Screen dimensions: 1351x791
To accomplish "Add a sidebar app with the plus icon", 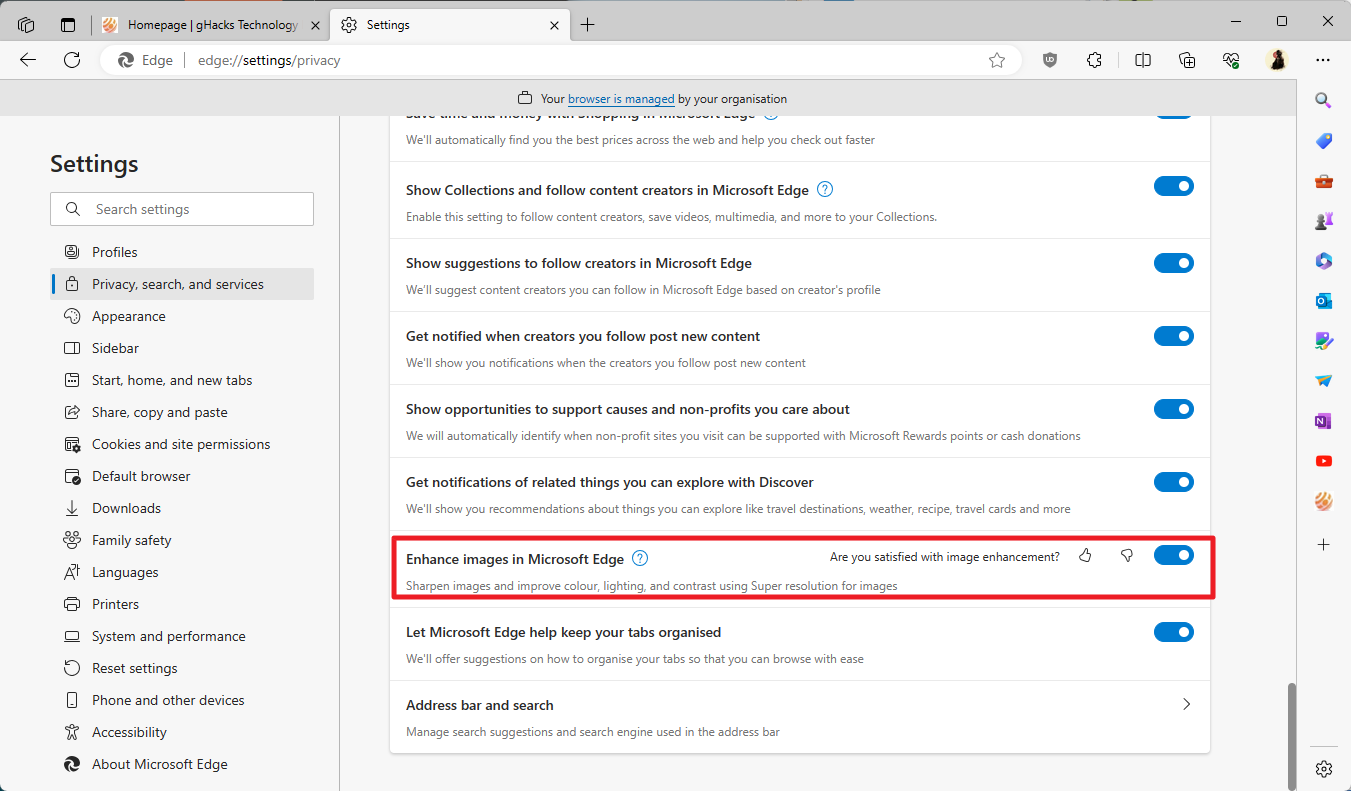I will coord(1324,544).
